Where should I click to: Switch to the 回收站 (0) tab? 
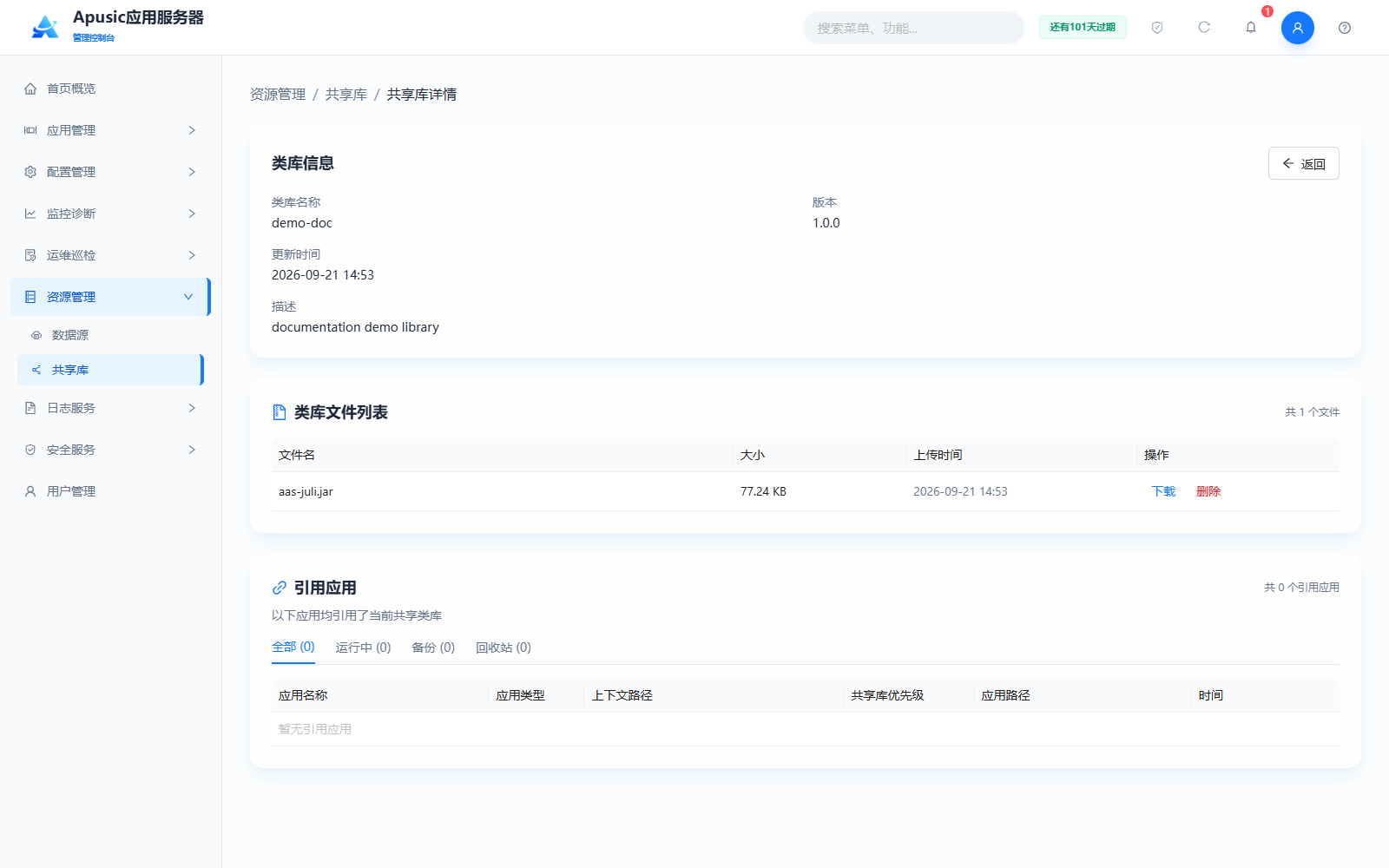pos(504,648)
